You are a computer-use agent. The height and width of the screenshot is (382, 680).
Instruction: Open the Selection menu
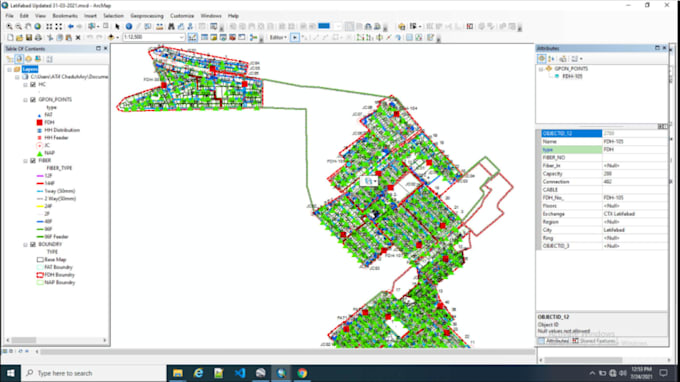(x=113, y=16)
